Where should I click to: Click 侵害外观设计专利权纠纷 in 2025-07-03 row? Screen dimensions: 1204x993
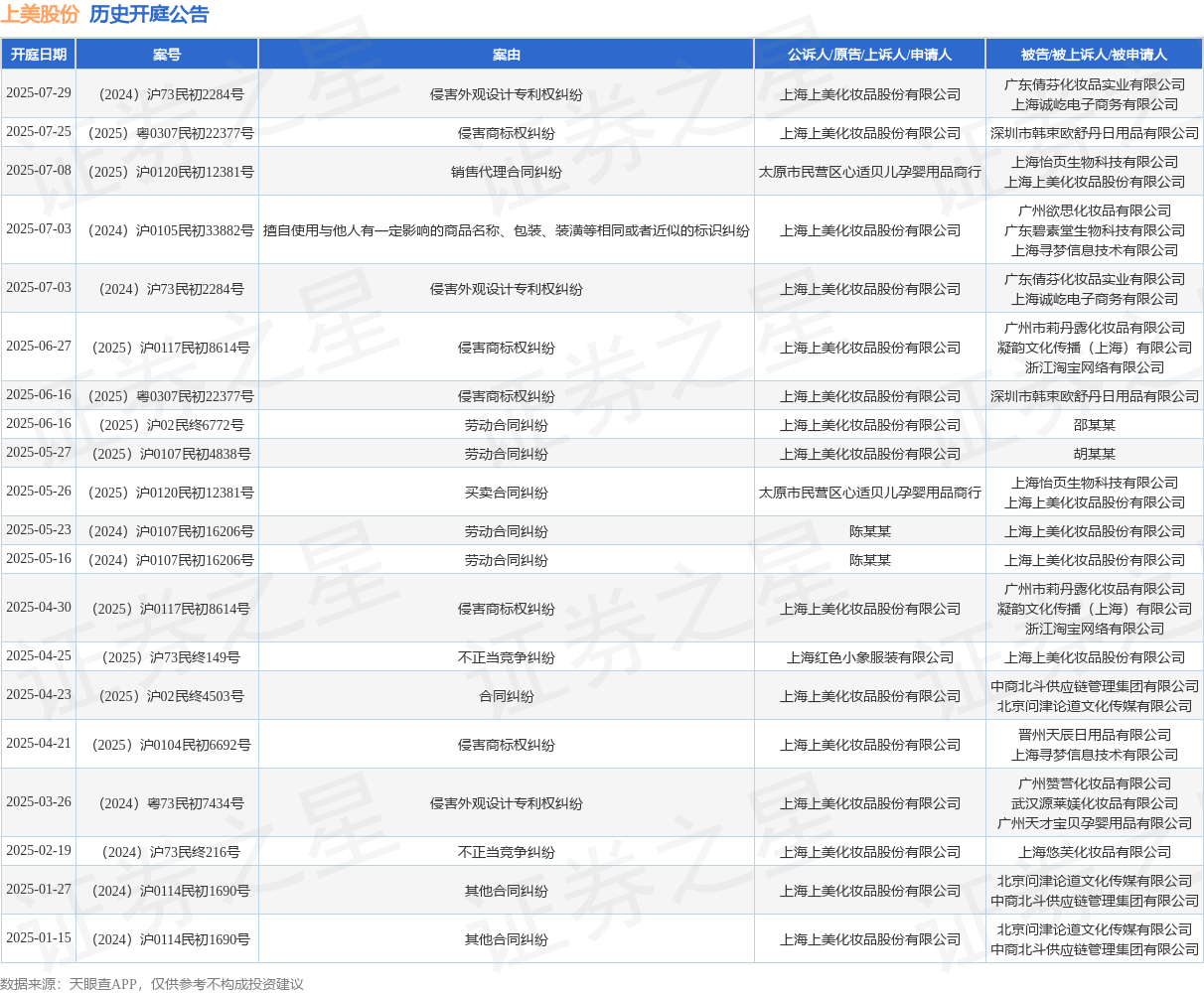click(x=507, y=289)
